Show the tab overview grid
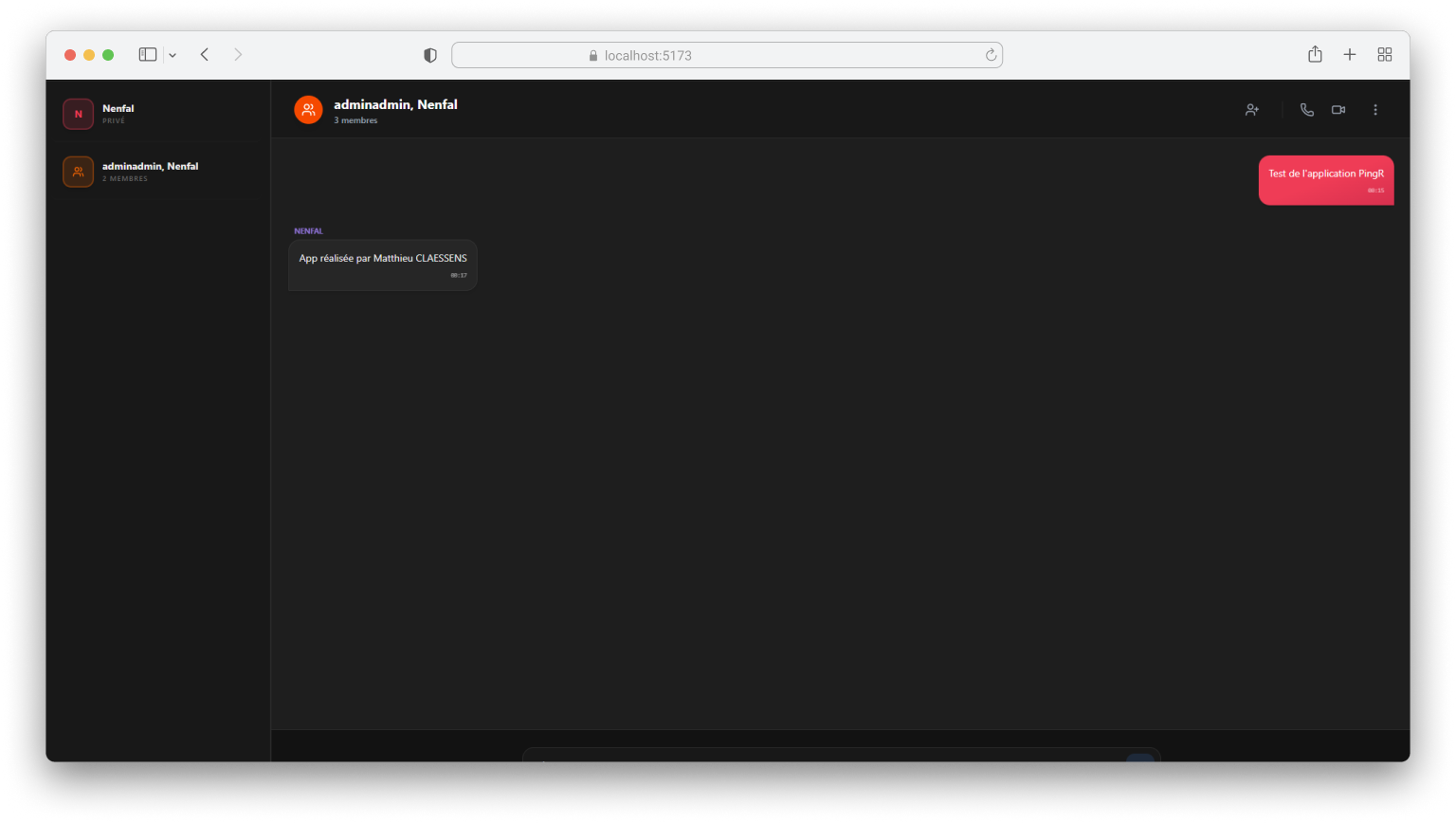The height and width of the screenshot is (823, 1456). pos(1385,55)
